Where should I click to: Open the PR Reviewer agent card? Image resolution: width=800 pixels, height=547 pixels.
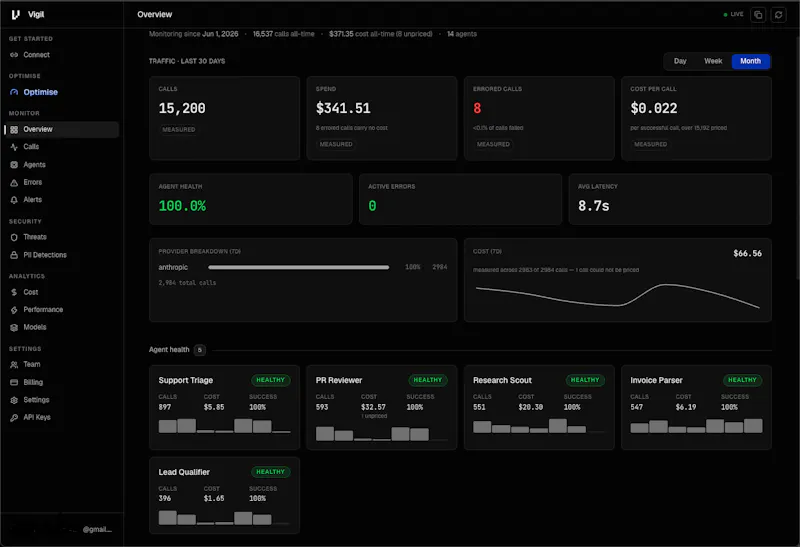(x=381, y=407)
